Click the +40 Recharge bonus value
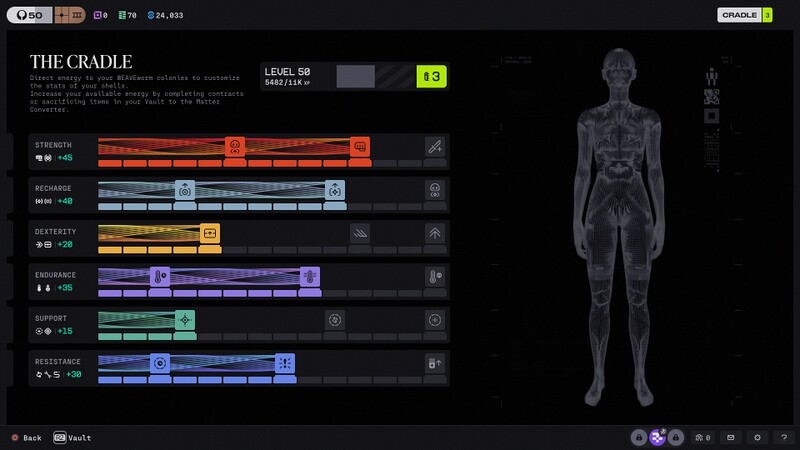 click(65, 202)
